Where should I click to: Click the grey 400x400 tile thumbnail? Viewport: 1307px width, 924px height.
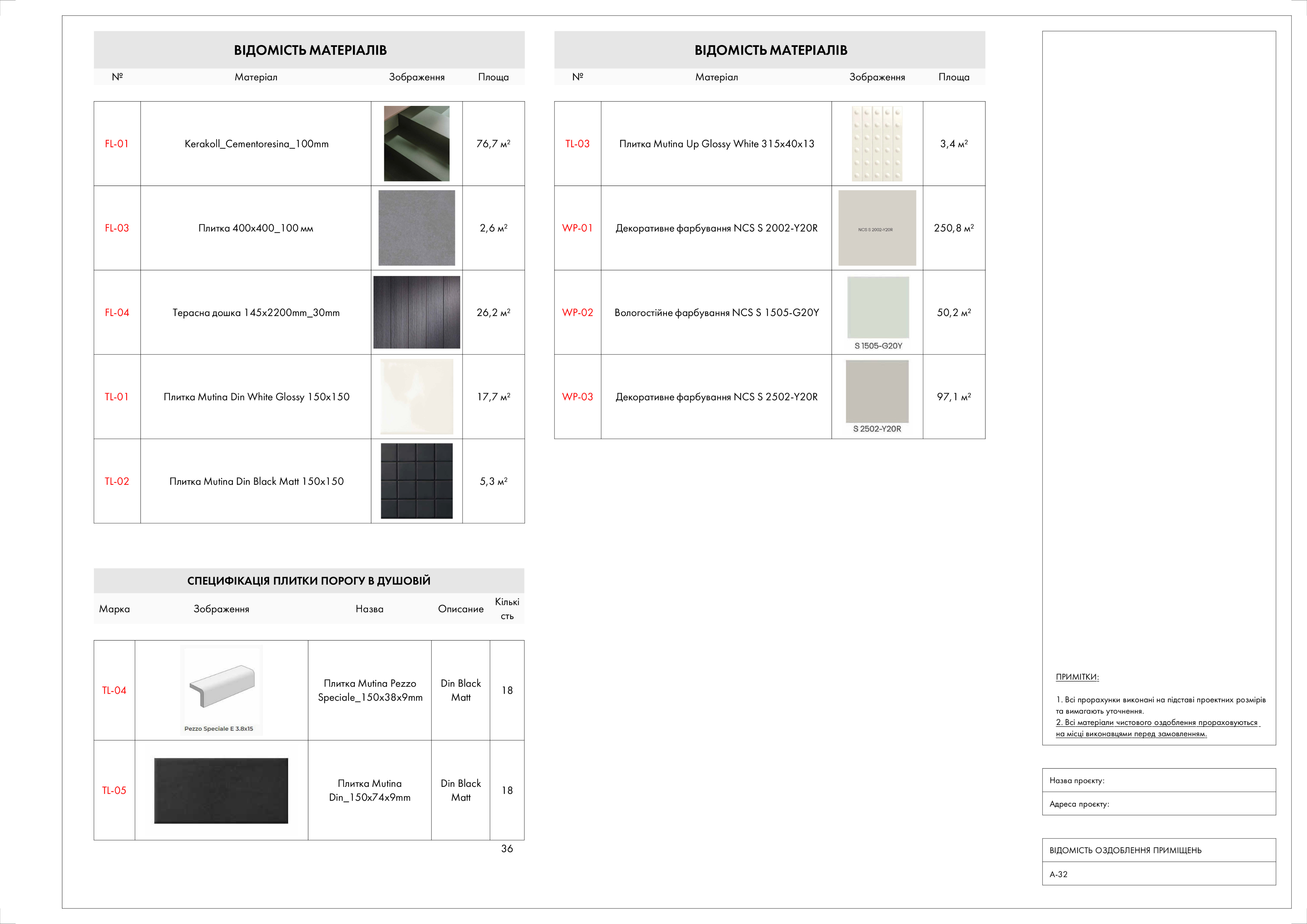(416, 228)
